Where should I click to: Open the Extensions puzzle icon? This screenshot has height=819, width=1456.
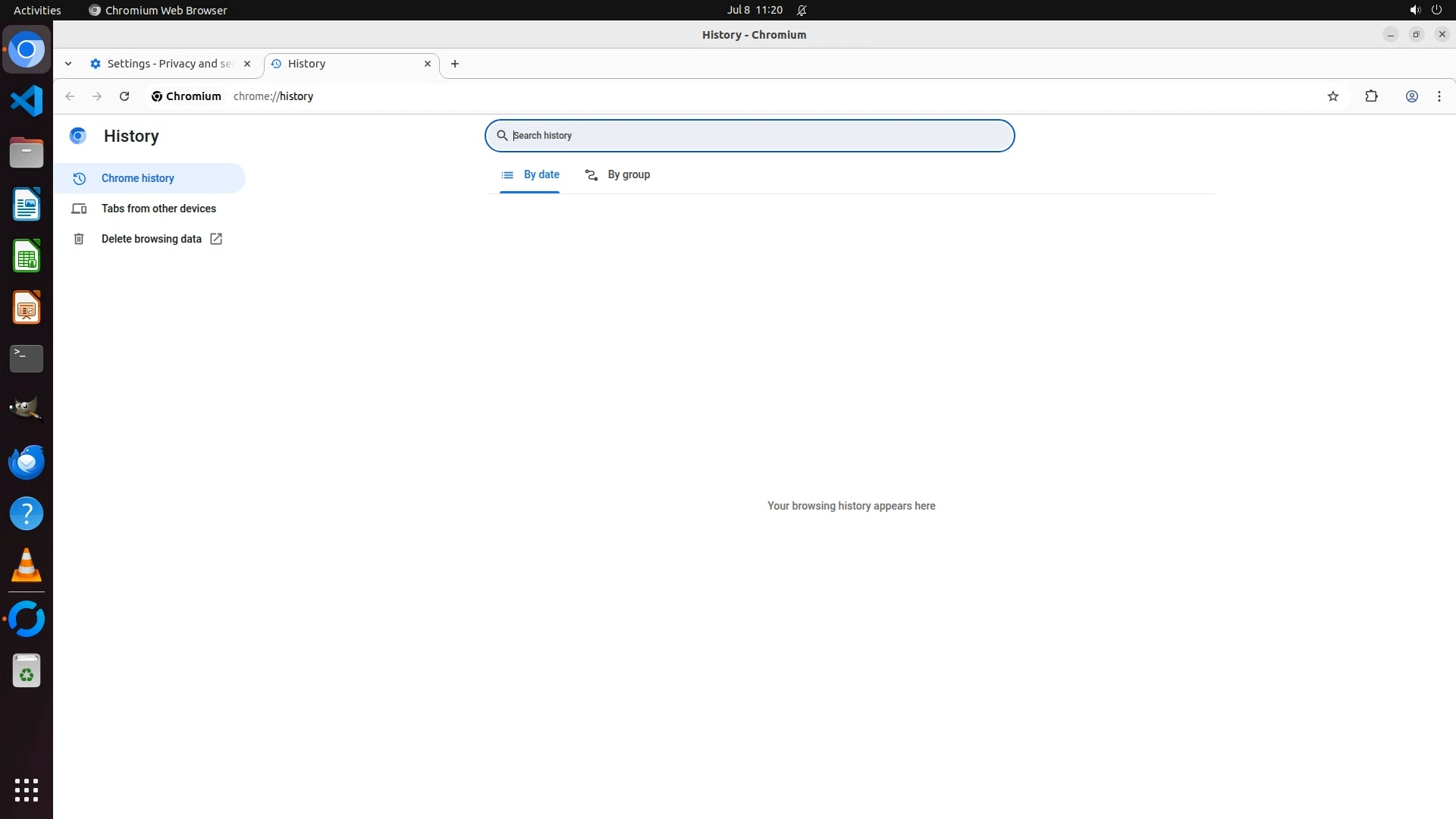pos(1371,96)
